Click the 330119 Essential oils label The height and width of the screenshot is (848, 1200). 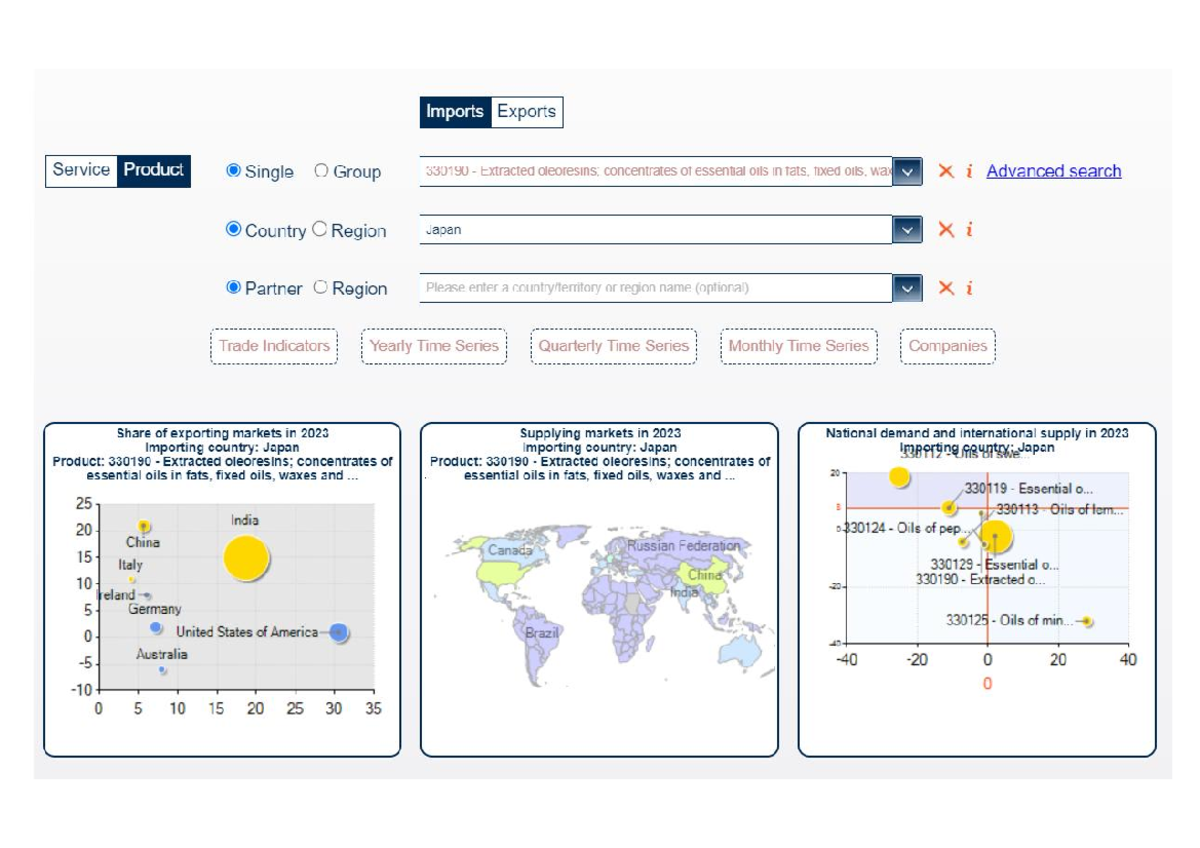tap(1028, 489)
